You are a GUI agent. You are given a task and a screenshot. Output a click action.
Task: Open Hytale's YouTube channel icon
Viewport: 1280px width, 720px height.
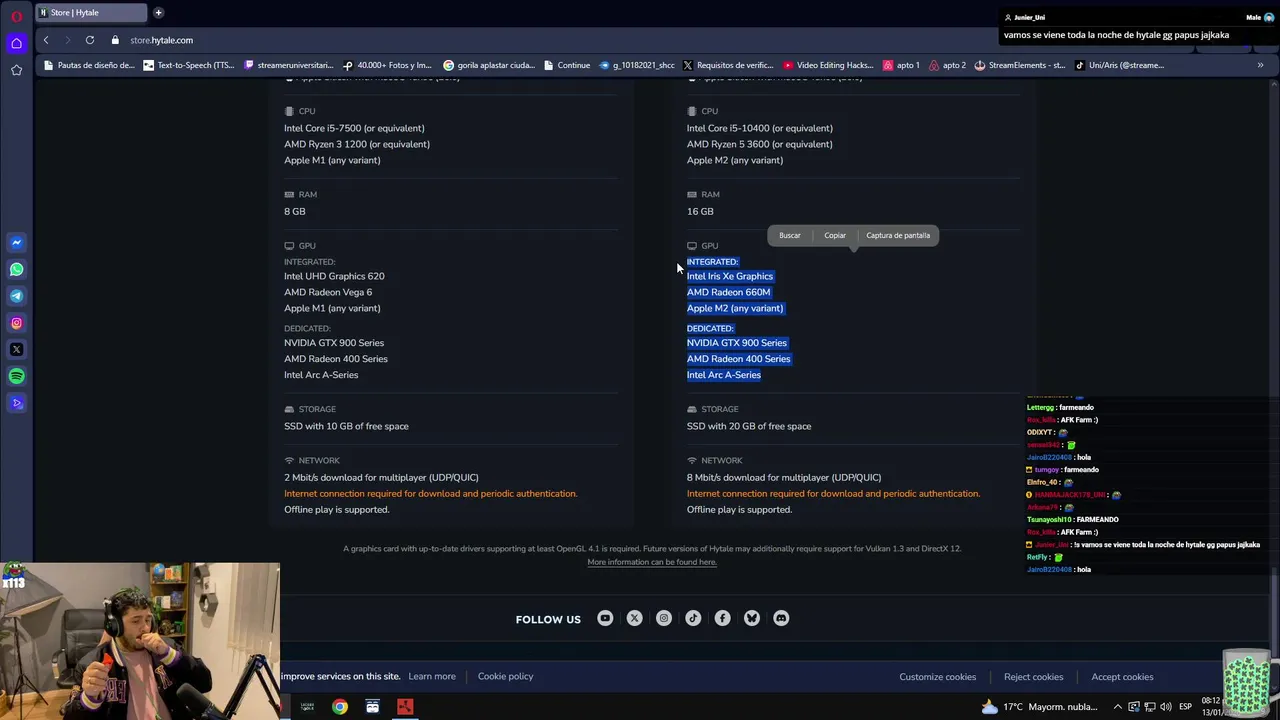click(605, 618)
